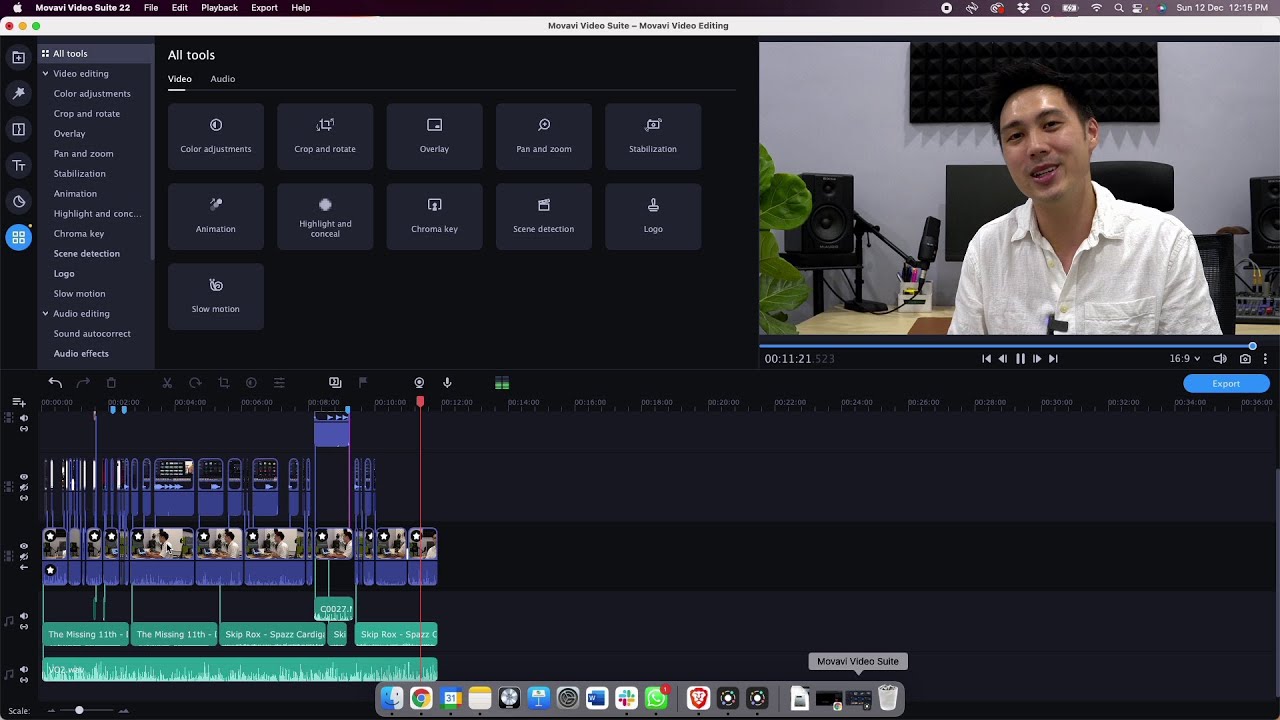This screenshot has height=720, width=1280.
Task: Click the blue Export button
Action: tap(1225, 384)
